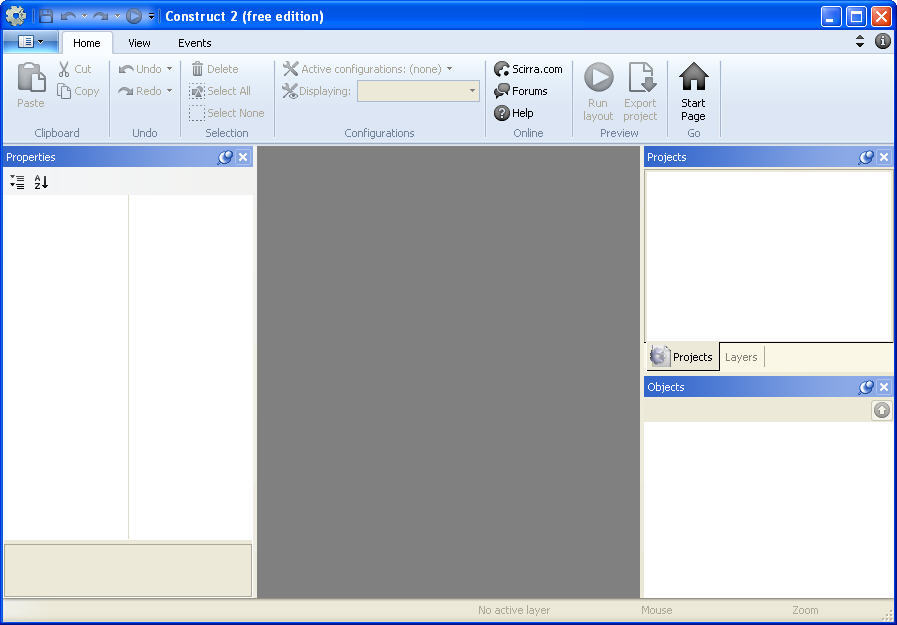Click the Select None button
Screen dimensions: 897x625
tap(227, 113)
